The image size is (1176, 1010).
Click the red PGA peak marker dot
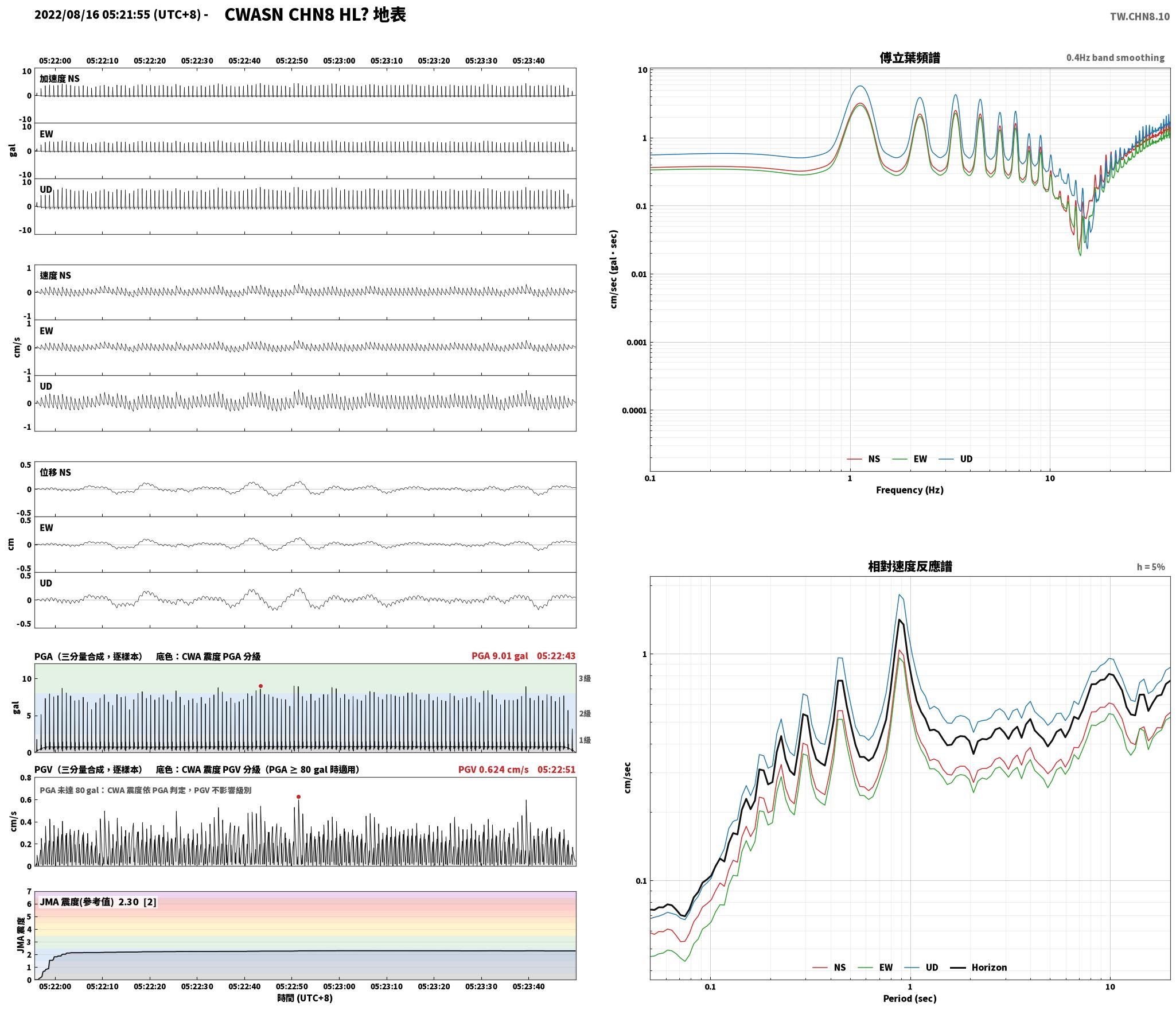pyautogui.click(x=260, y=686)
